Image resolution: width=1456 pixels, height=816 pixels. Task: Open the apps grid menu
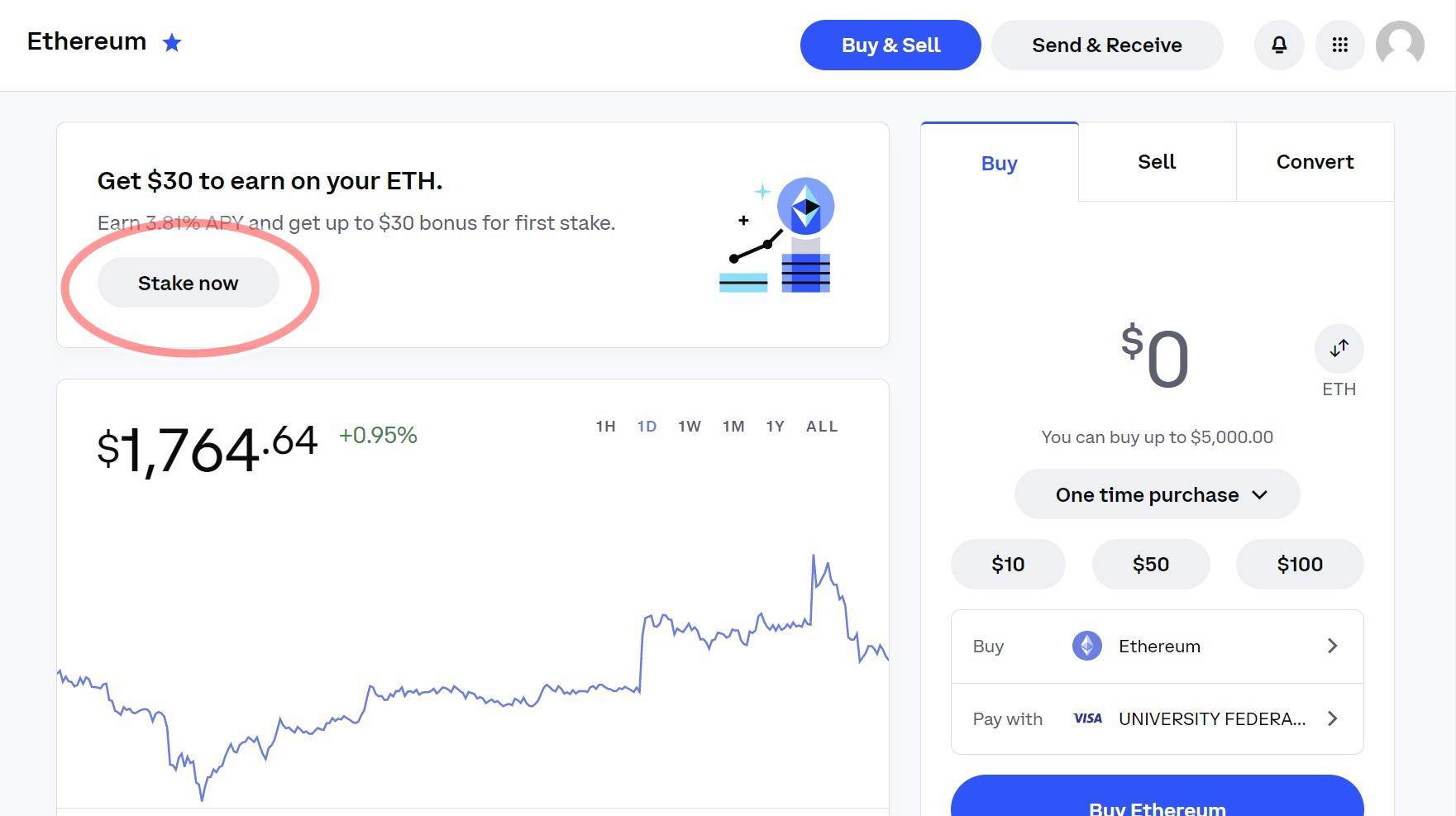pyautogui.click(x=1340, y=45)
